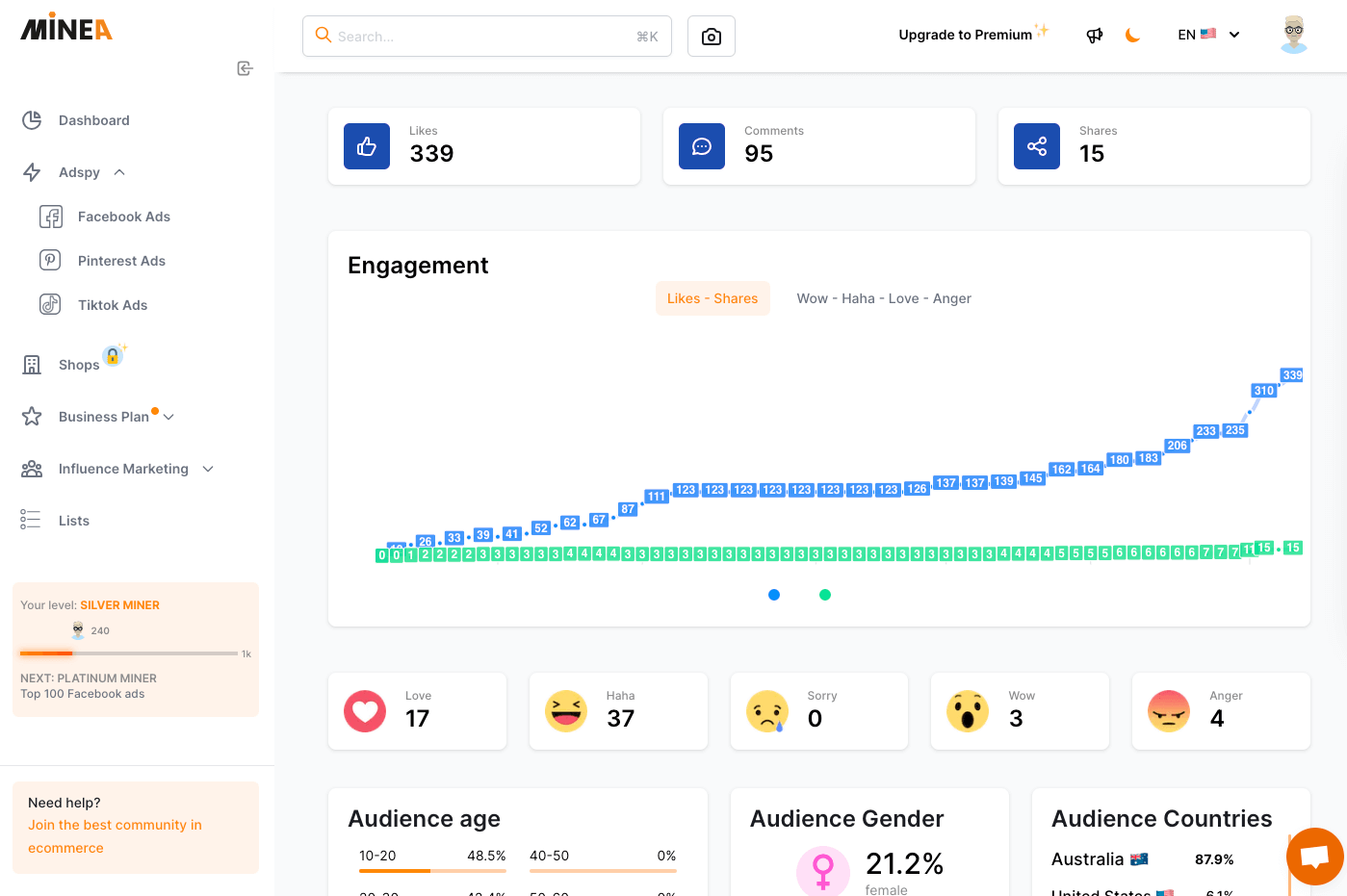Toggle the green series via the chart legend dot

[825, 595]
